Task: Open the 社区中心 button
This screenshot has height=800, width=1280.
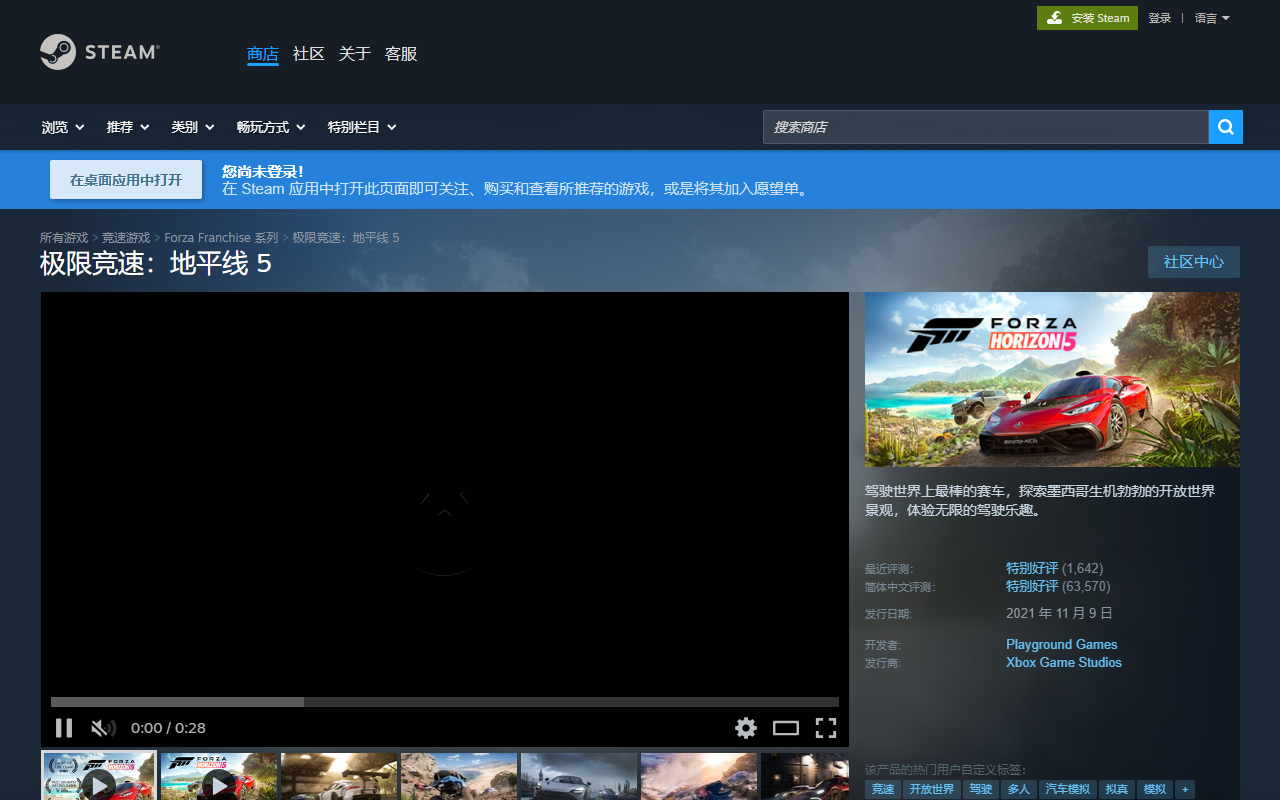Action: [x=1194, y=262]
